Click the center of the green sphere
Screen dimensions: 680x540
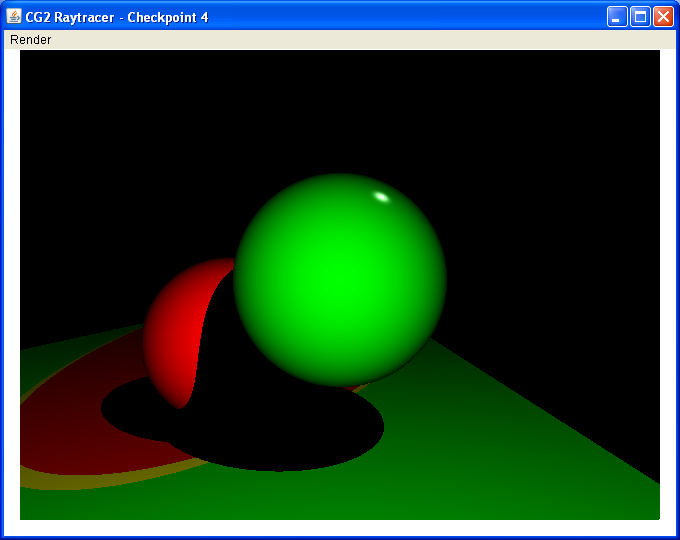click(x=340, y=280)
